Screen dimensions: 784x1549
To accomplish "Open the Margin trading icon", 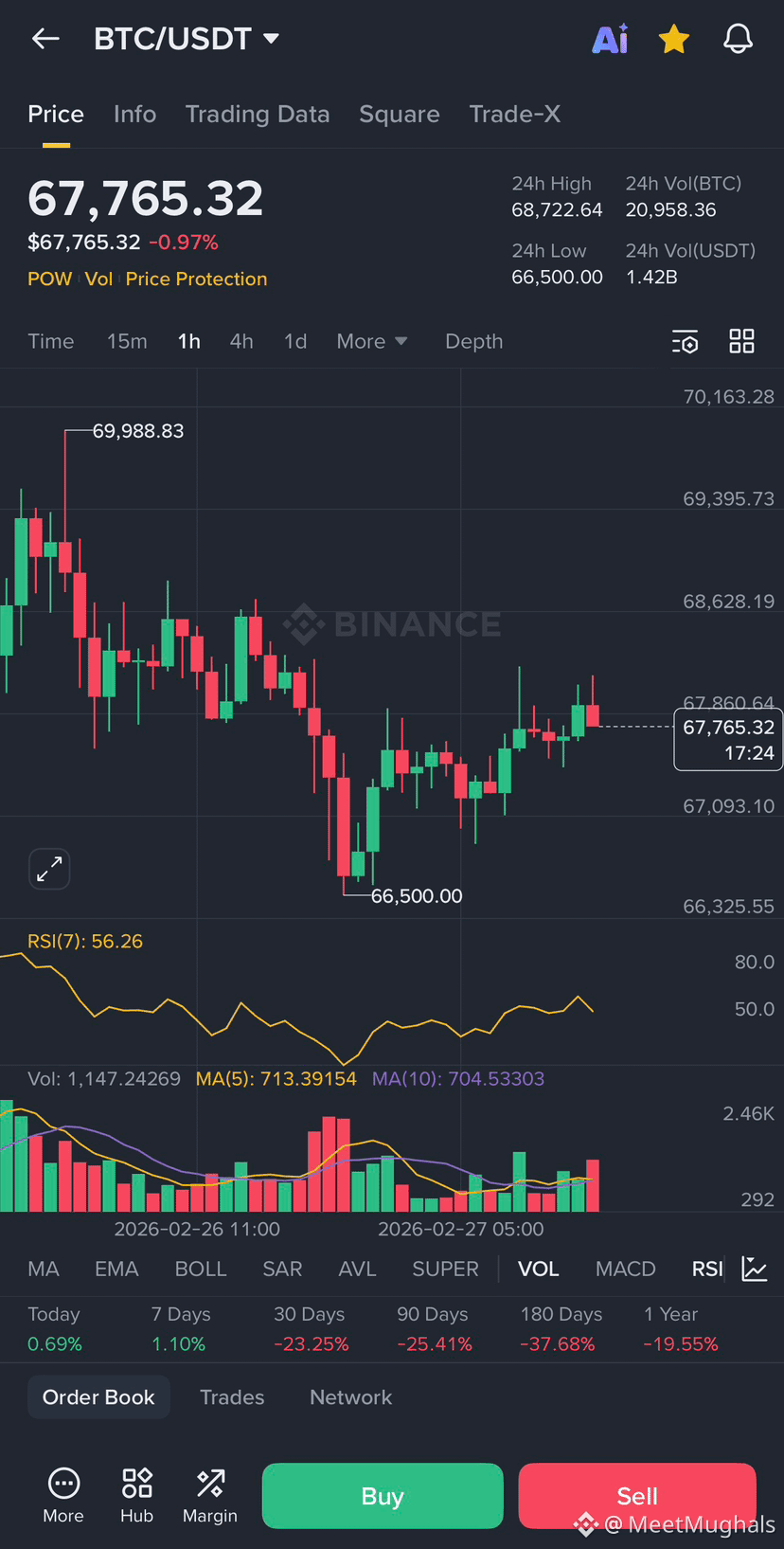I will pyautogui.click(x=210, y=1495).
